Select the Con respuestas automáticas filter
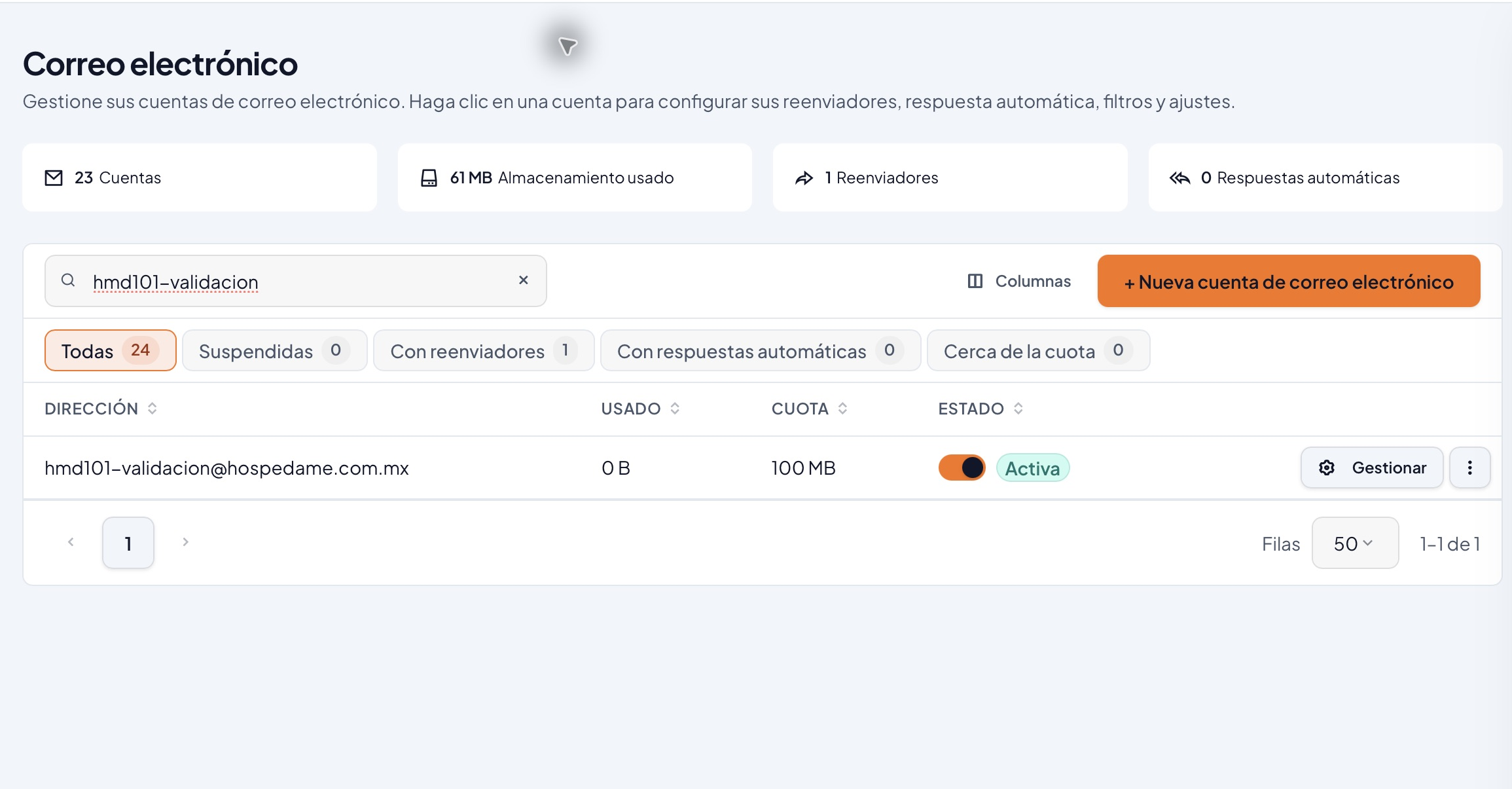 tap(761, 350)
